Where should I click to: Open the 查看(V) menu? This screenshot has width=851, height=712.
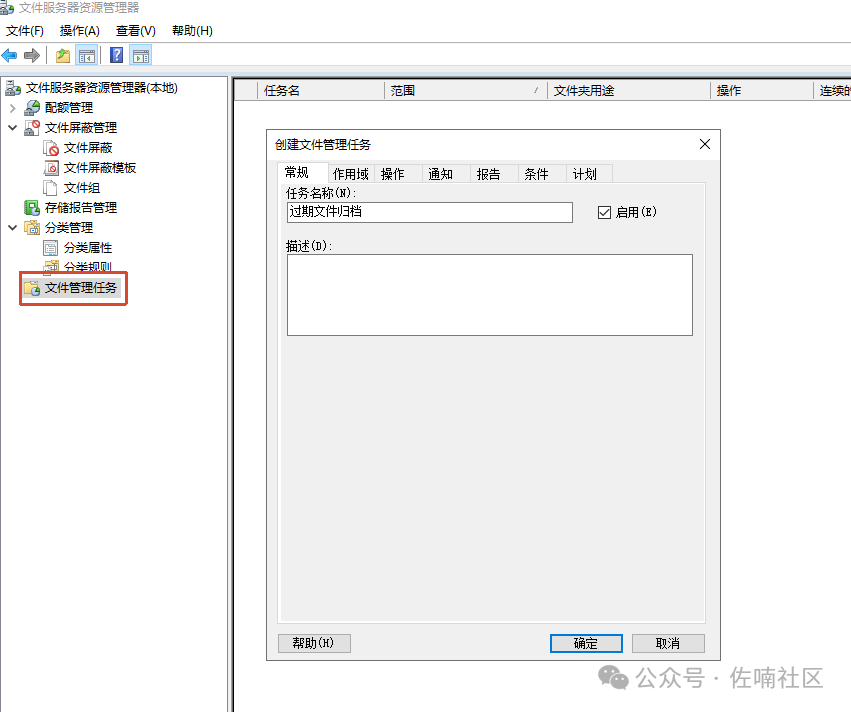click(136, 31)
